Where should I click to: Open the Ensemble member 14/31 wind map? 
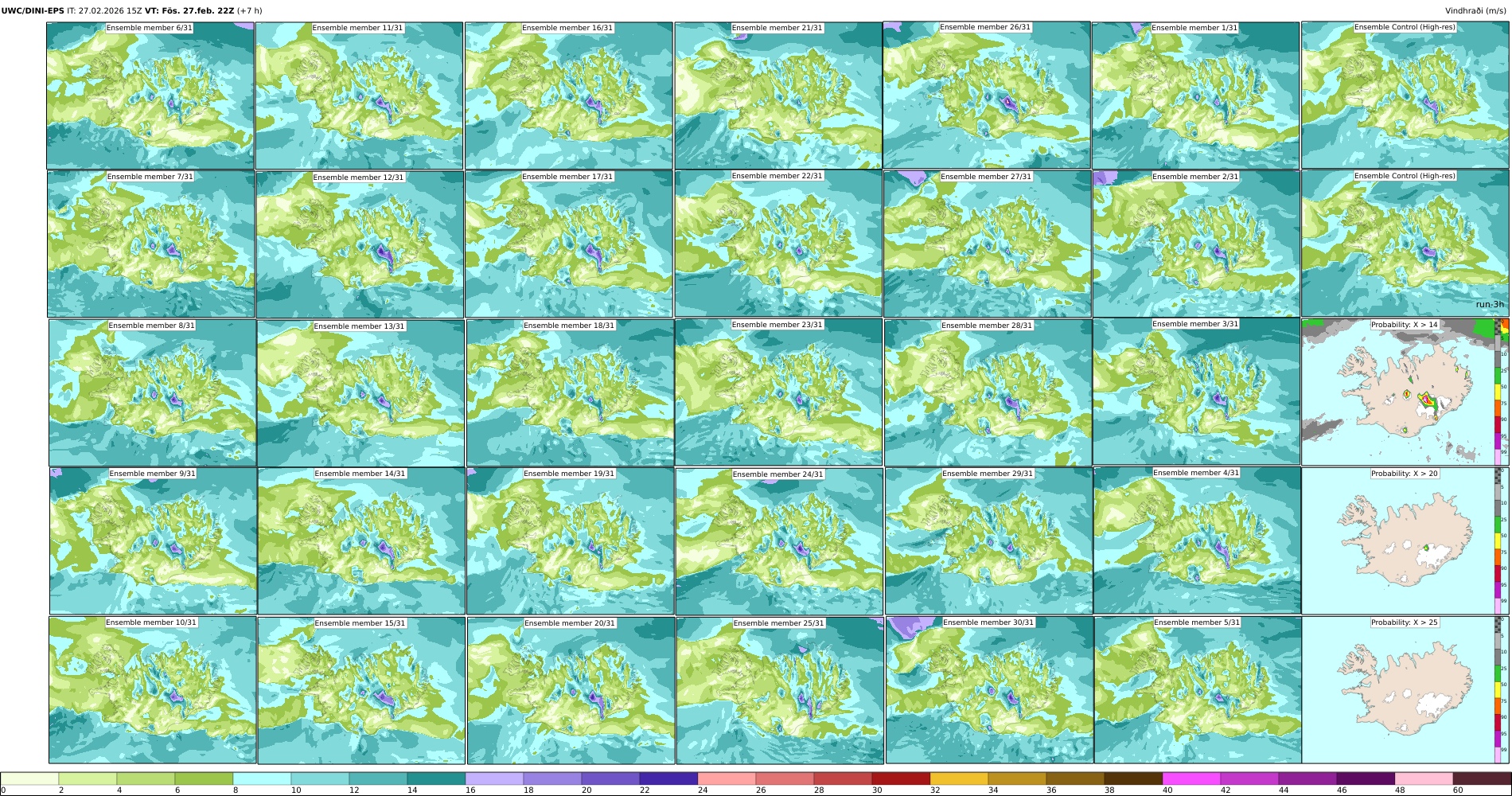(361, 541)
